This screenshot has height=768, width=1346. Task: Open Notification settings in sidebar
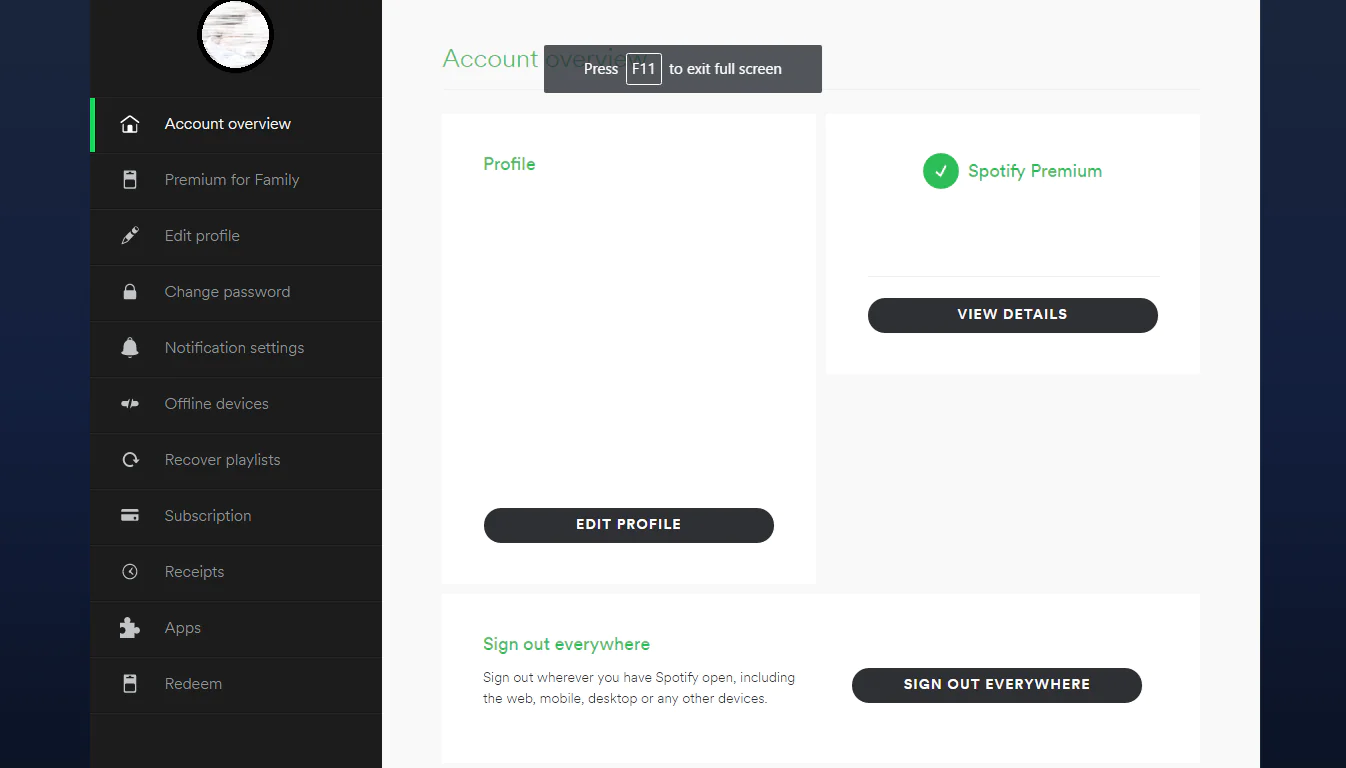[x=236, y=348]
